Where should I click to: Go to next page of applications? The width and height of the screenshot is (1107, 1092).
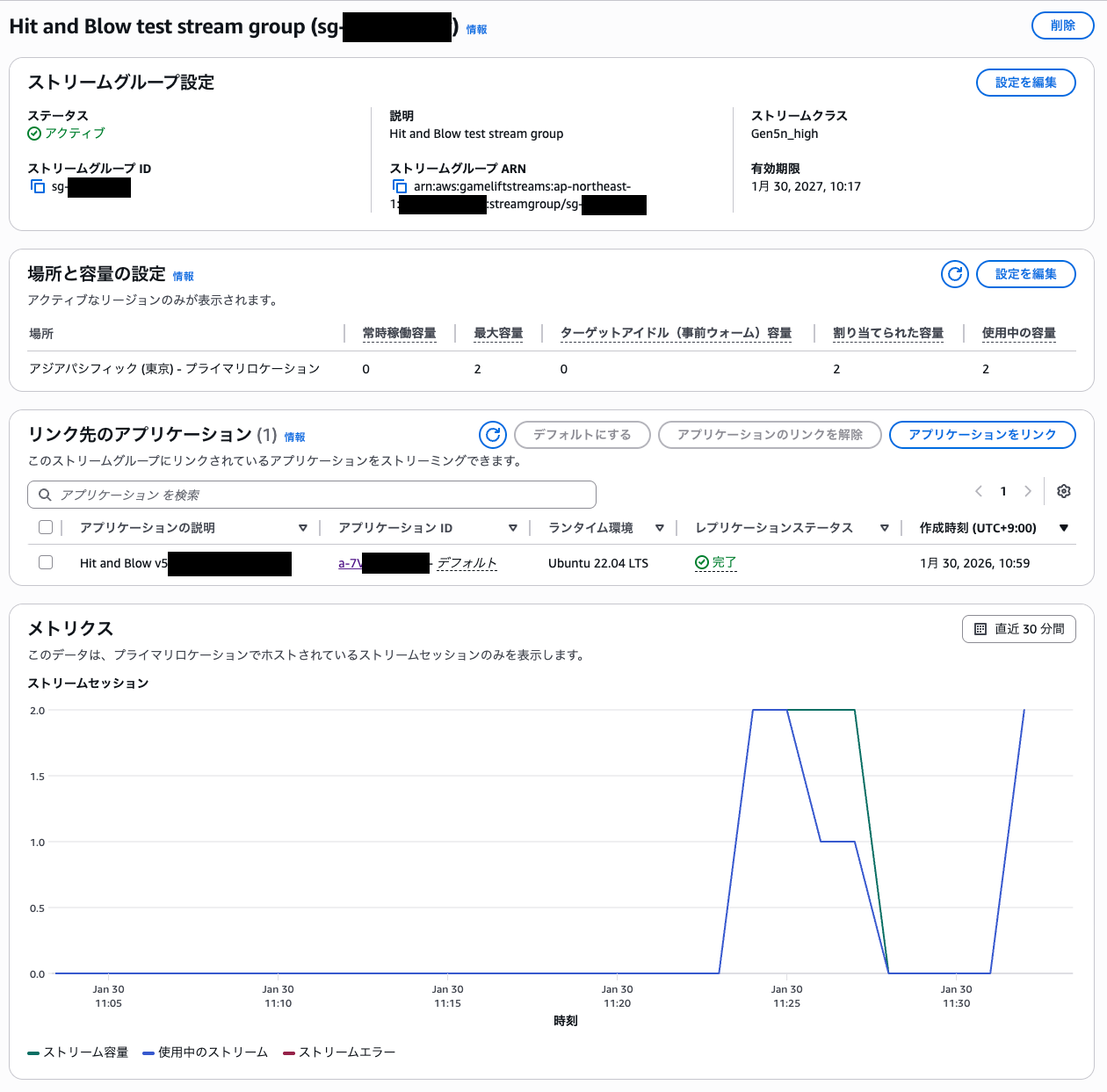click(x=1028, y=491)
